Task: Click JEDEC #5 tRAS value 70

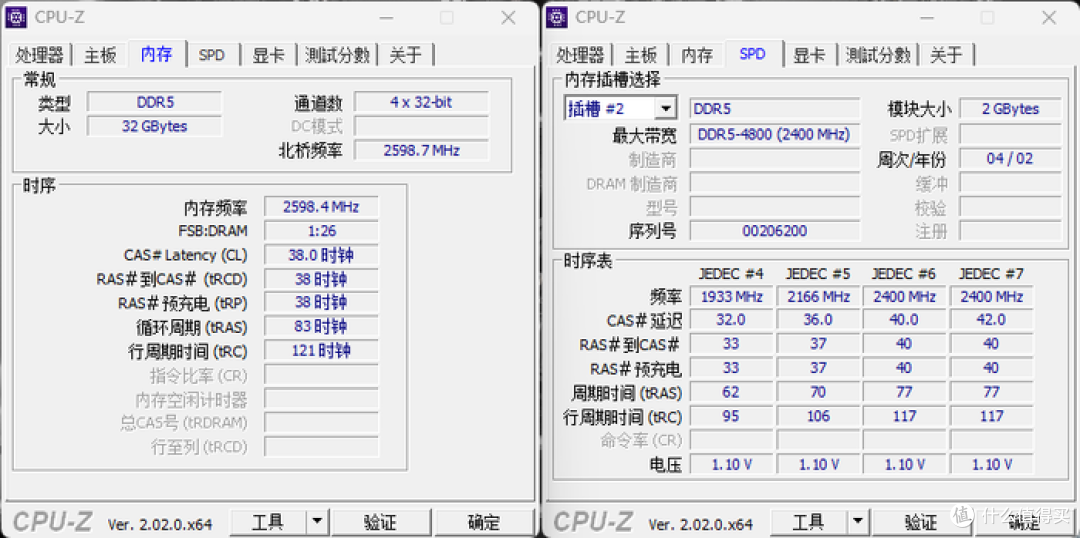Action: 818,392
